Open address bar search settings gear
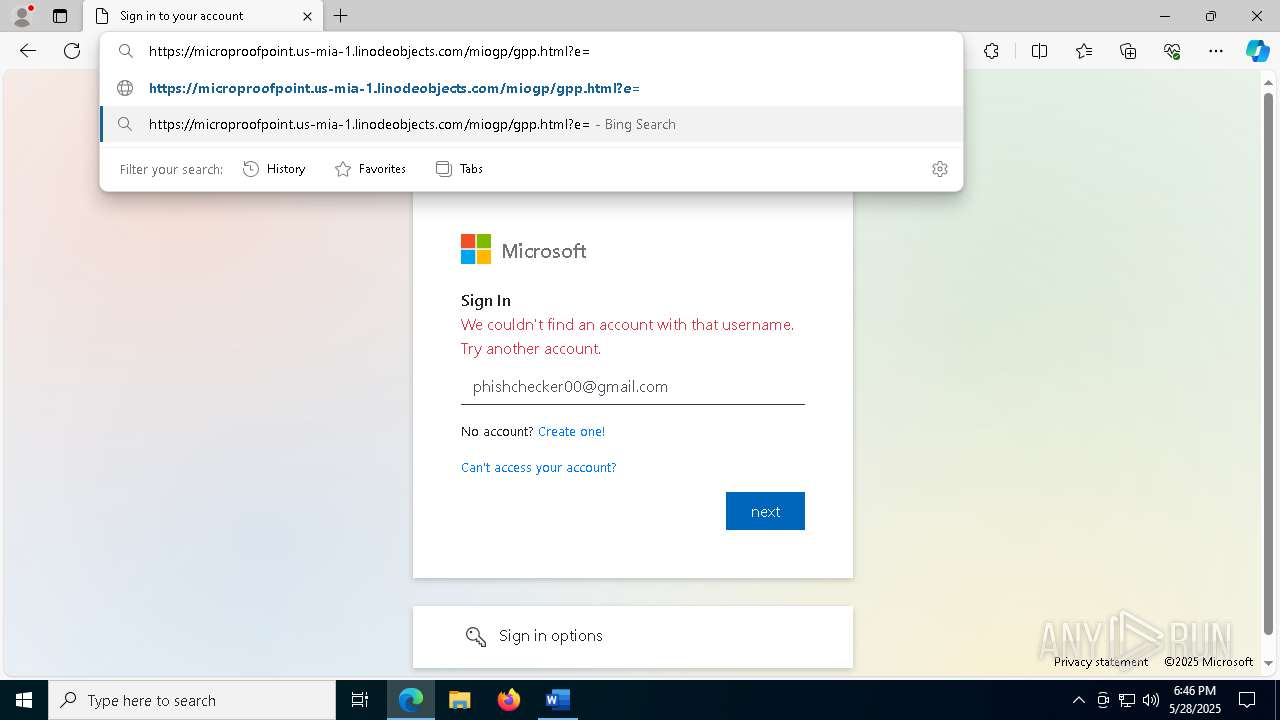1280x720 pixels. (x=939, y=169)
